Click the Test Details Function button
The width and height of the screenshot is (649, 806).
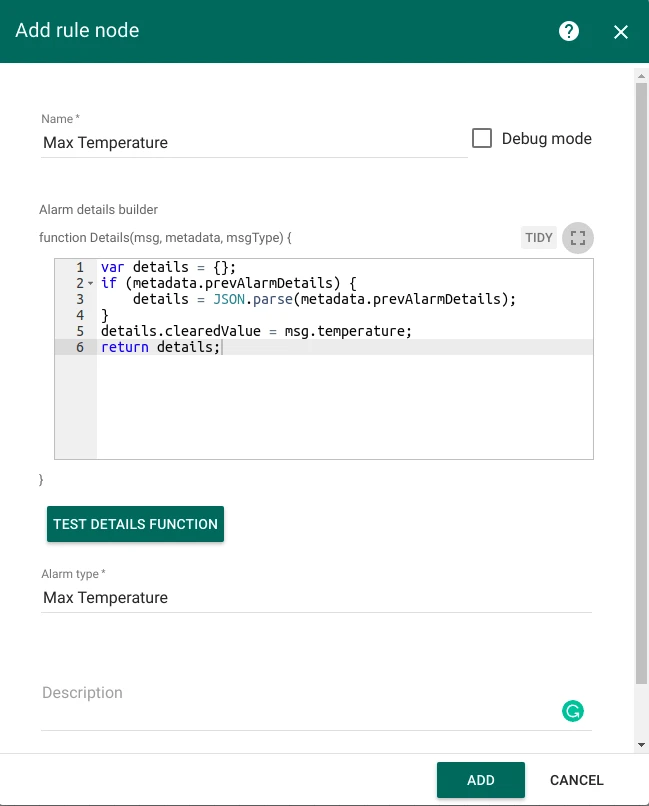[135, 524]
